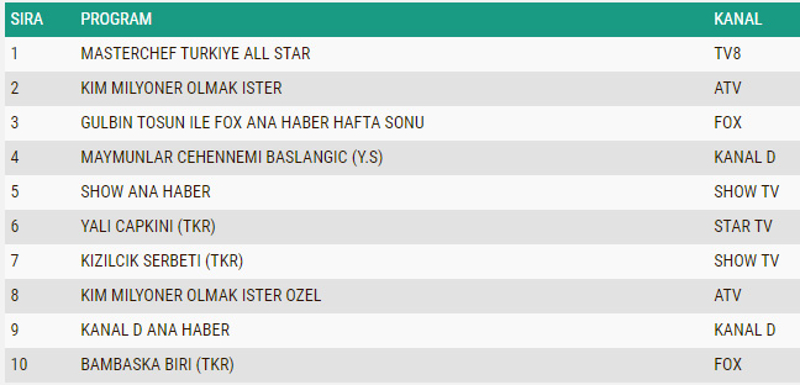This screenshot has height=385, width=800.
Task: Select SHOW ANA HABER program title
Action: tap(145, 192)
